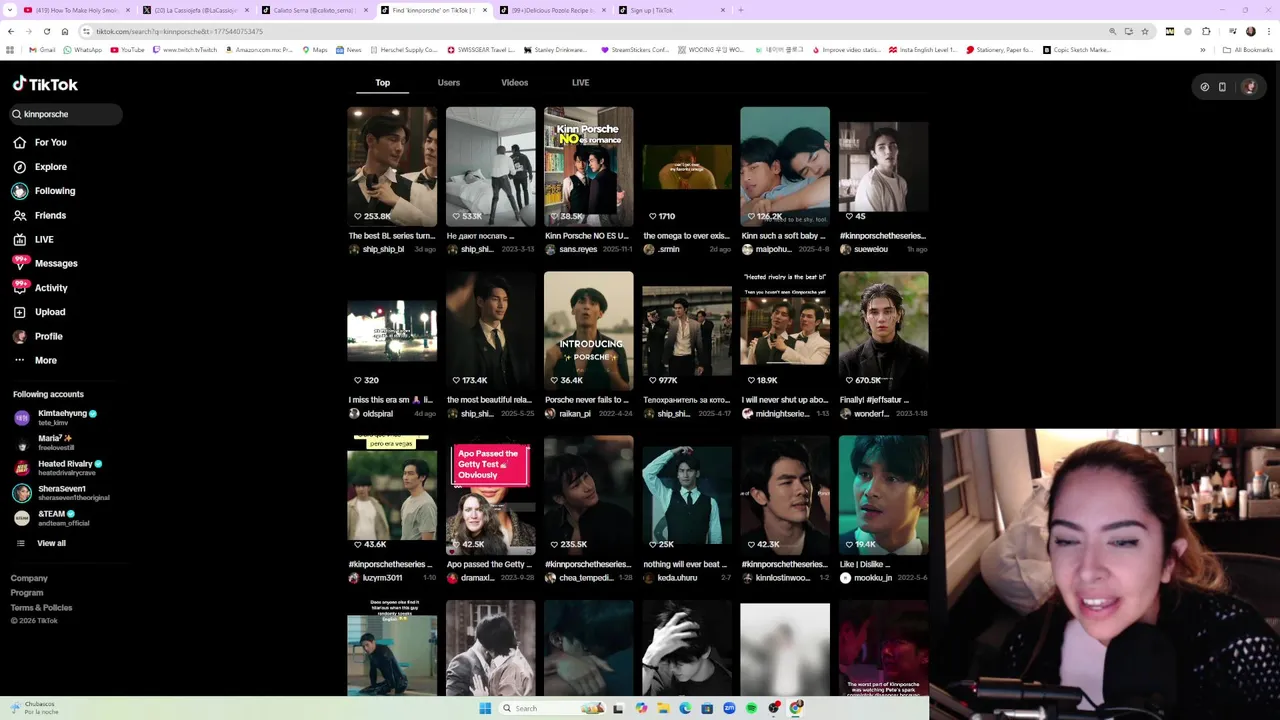Screen dimensions: 1280x720
Task: Switch to the LIVE results tab
Action: click(580, 83)
